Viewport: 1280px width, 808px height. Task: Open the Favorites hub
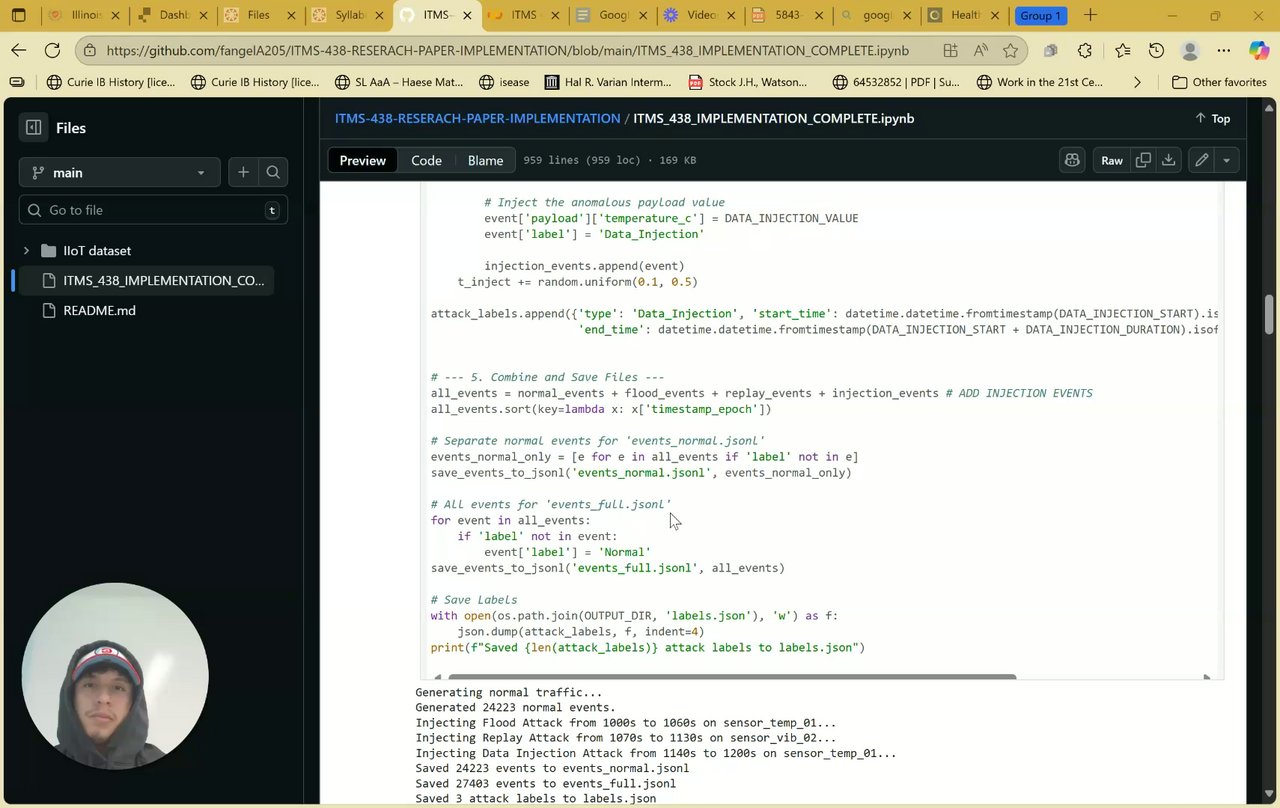click(1122, 50)
